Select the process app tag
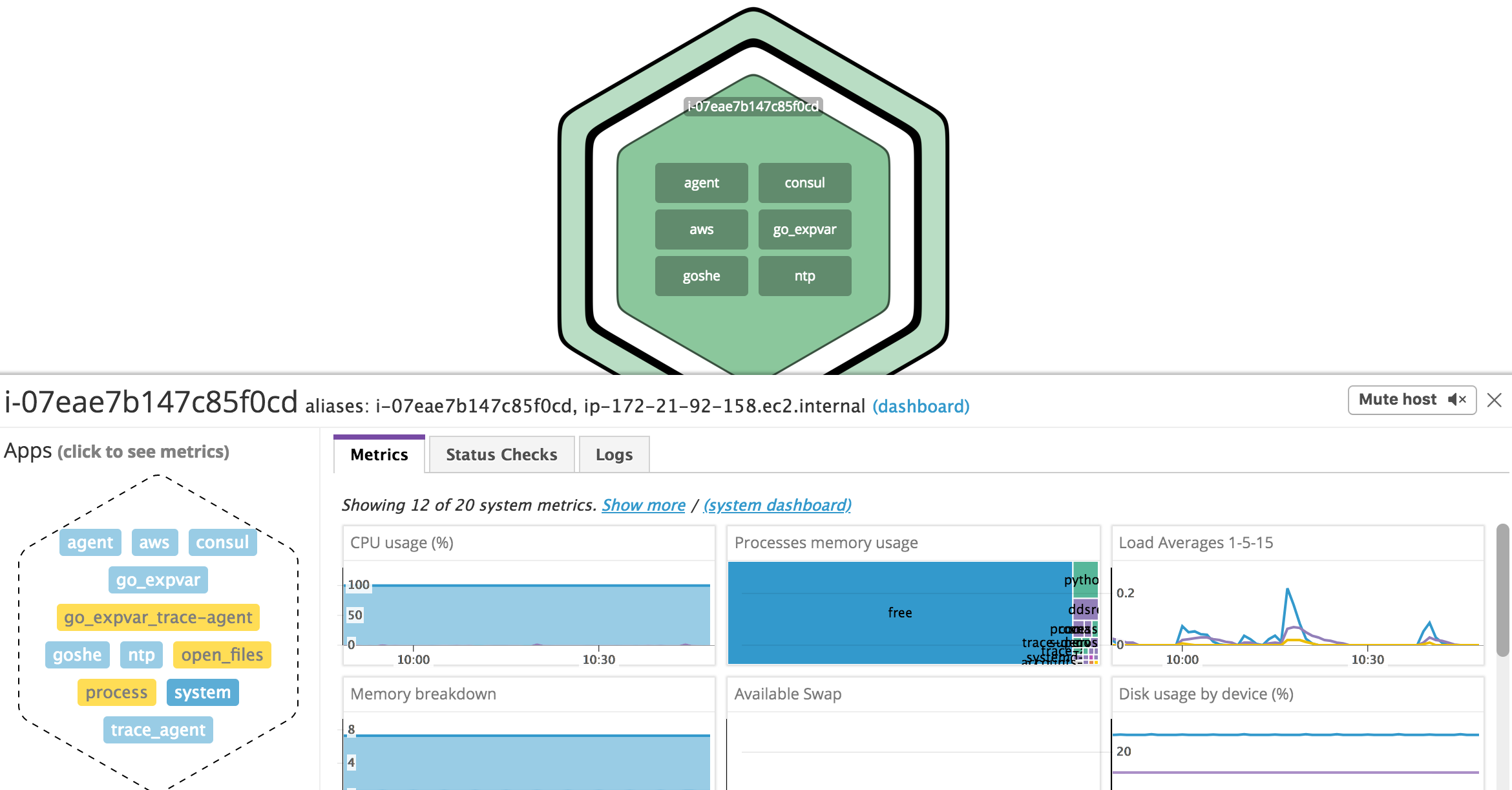The height and width of the screenshot is (790, 1512). [116, 692]
